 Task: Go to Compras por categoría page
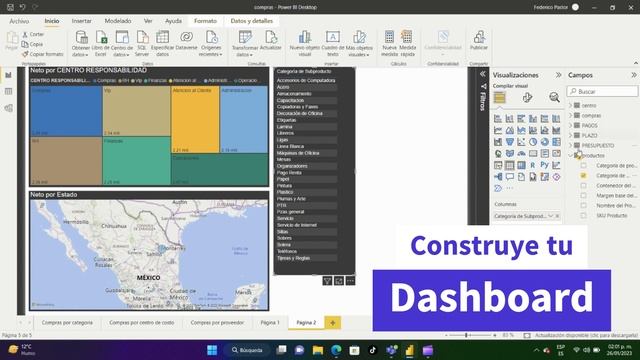point(67,322)
